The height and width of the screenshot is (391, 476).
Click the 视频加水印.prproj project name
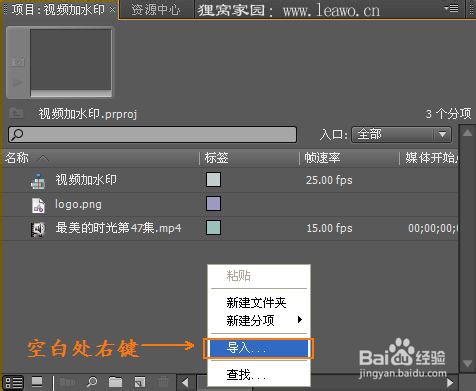[88, 114]
